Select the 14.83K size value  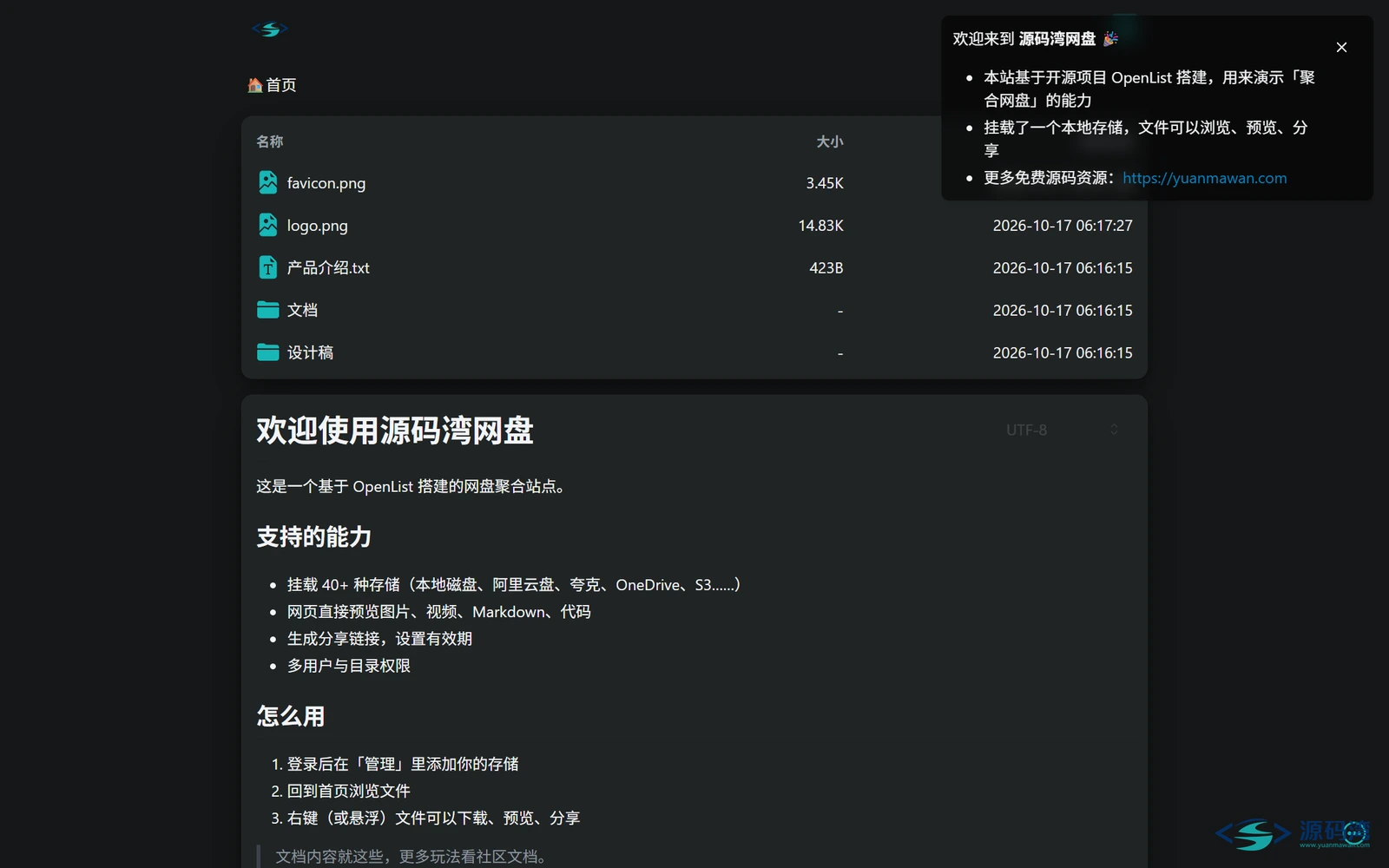(x=821, y=226)
